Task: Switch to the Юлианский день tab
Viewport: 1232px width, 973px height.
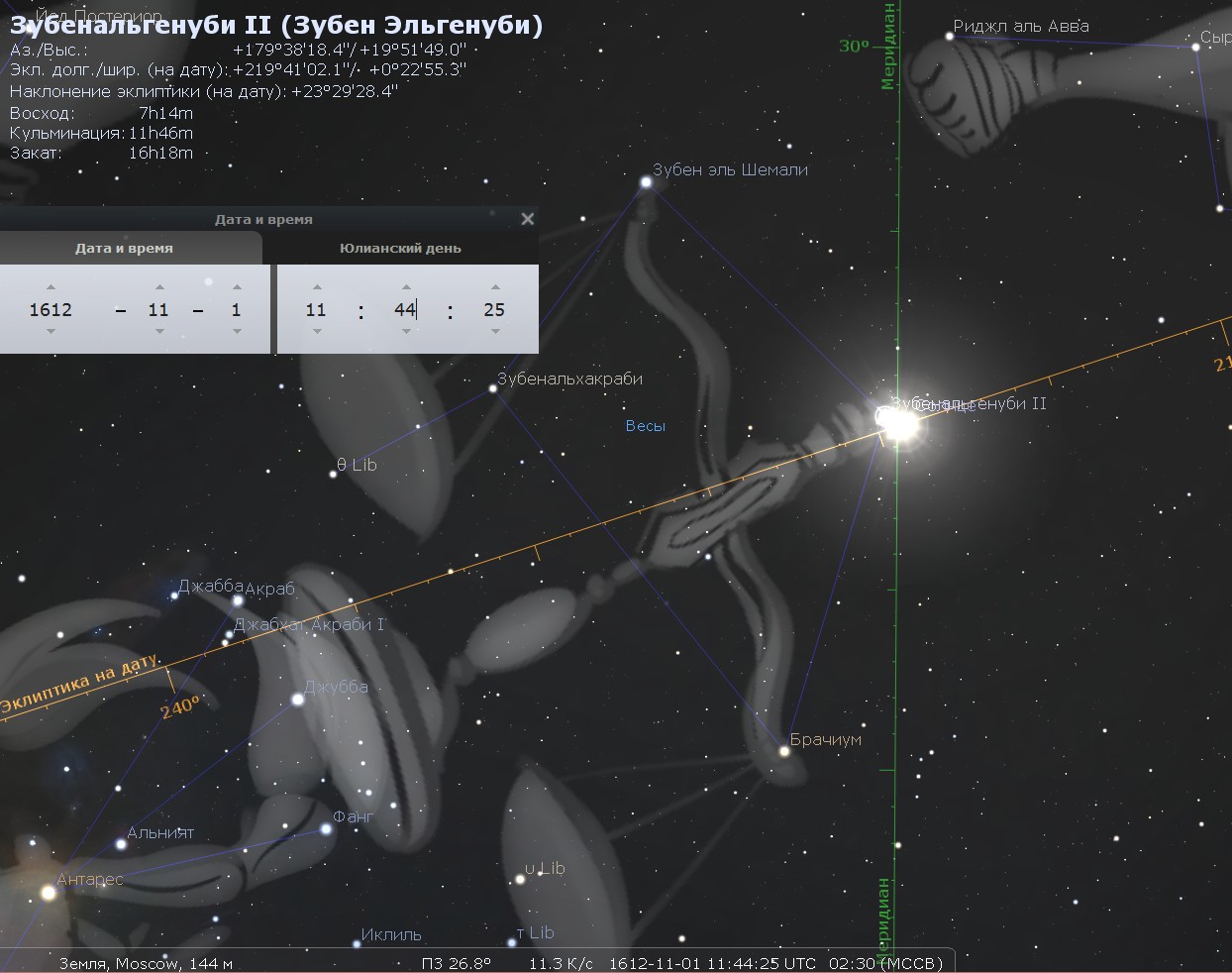Action: tap(400, 249)
